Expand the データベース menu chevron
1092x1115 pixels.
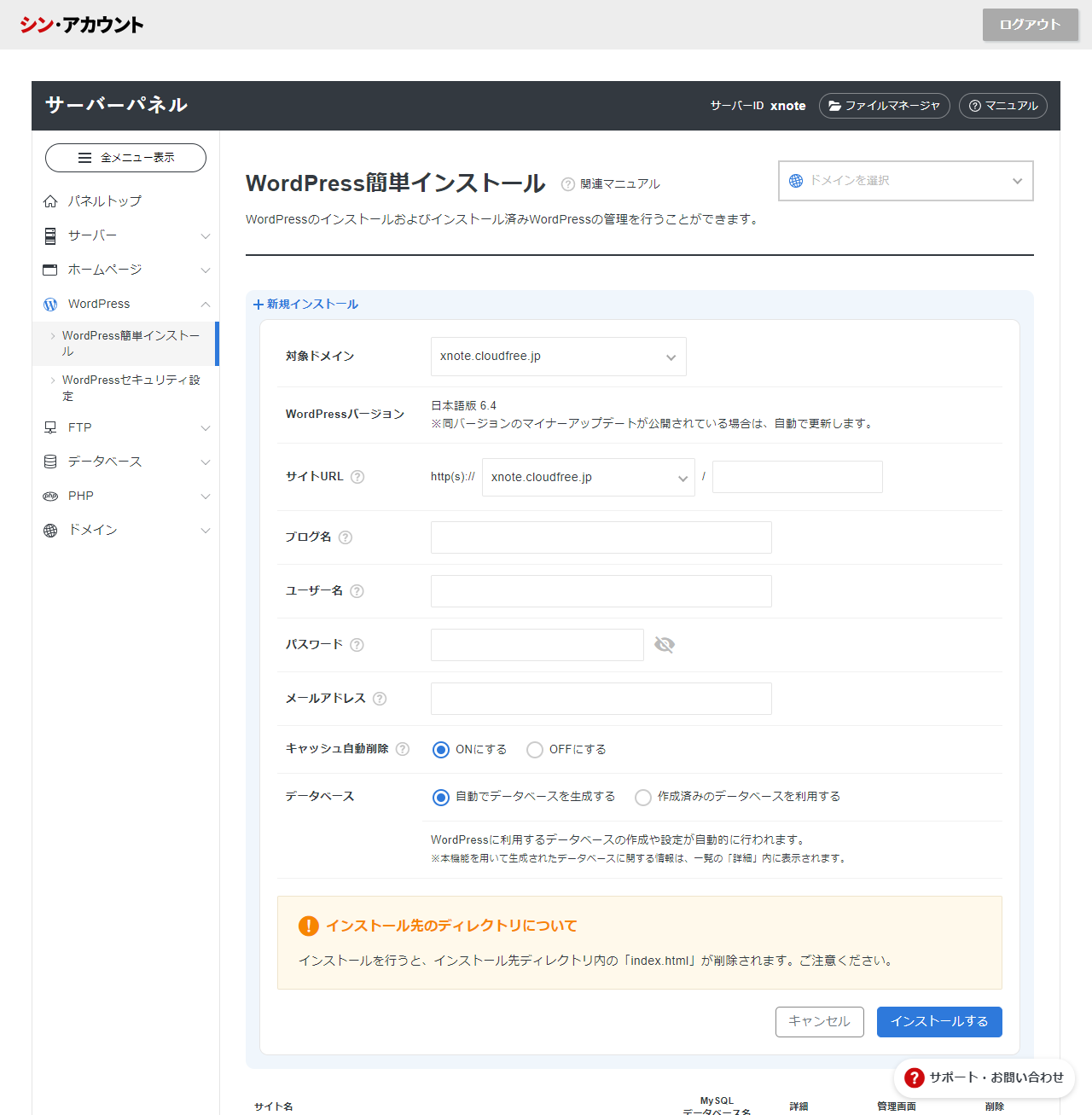click(206, 462)
